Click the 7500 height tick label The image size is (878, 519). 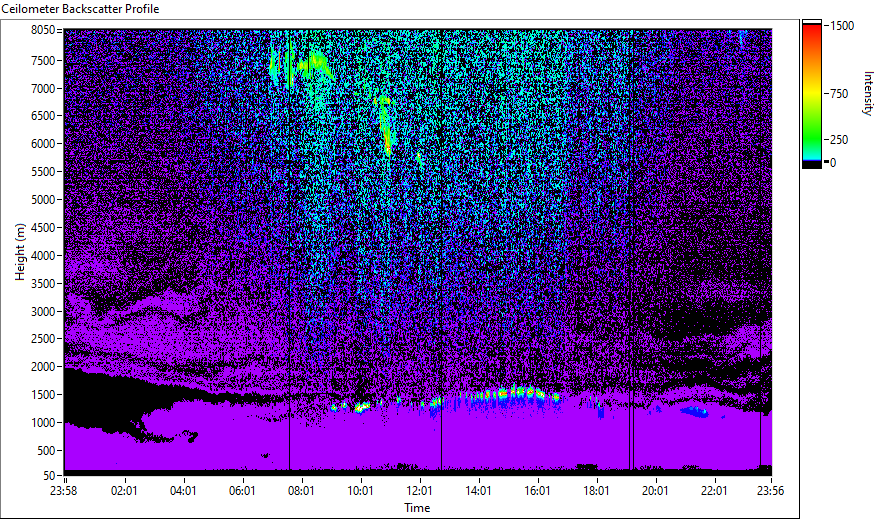(43, 60)
